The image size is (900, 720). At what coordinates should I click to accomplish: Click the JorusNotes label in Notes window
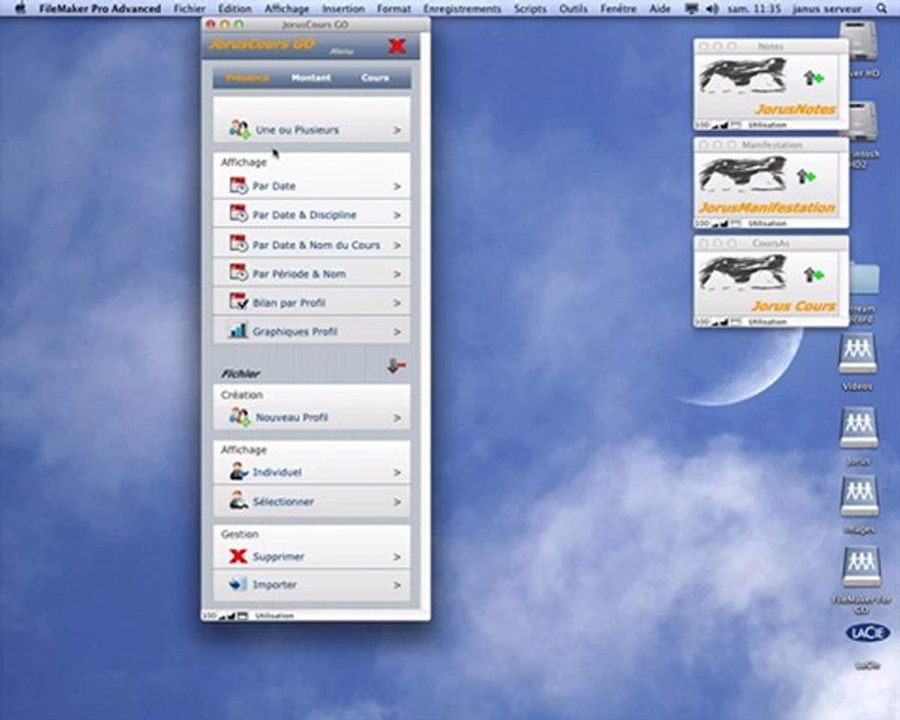[796, 109]
